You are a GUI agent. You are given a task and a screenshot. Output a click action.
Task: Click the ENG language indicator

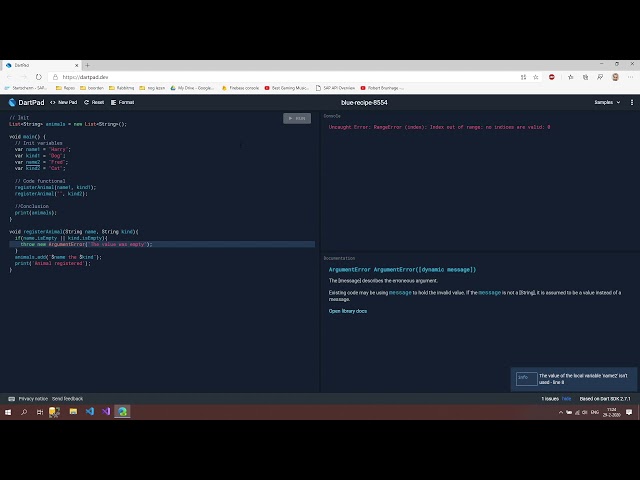(x=595, y=412)
